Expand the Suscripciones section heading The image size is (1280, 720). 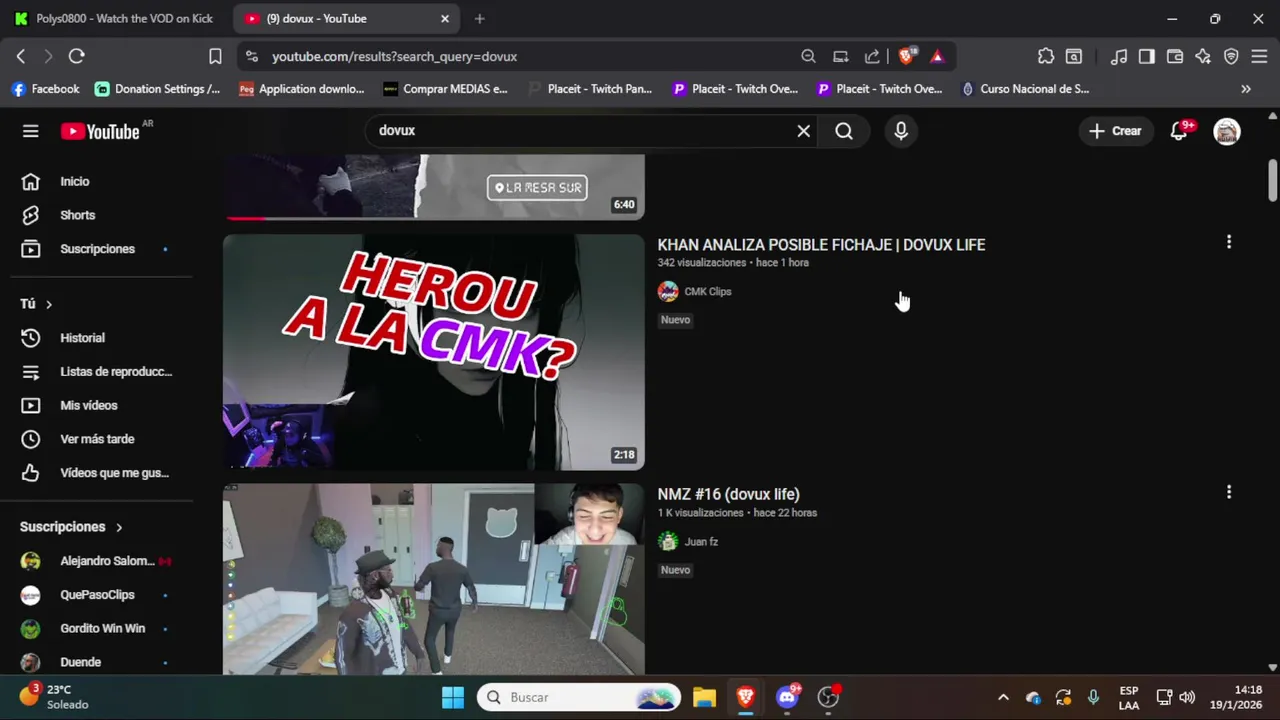point(71,527)
